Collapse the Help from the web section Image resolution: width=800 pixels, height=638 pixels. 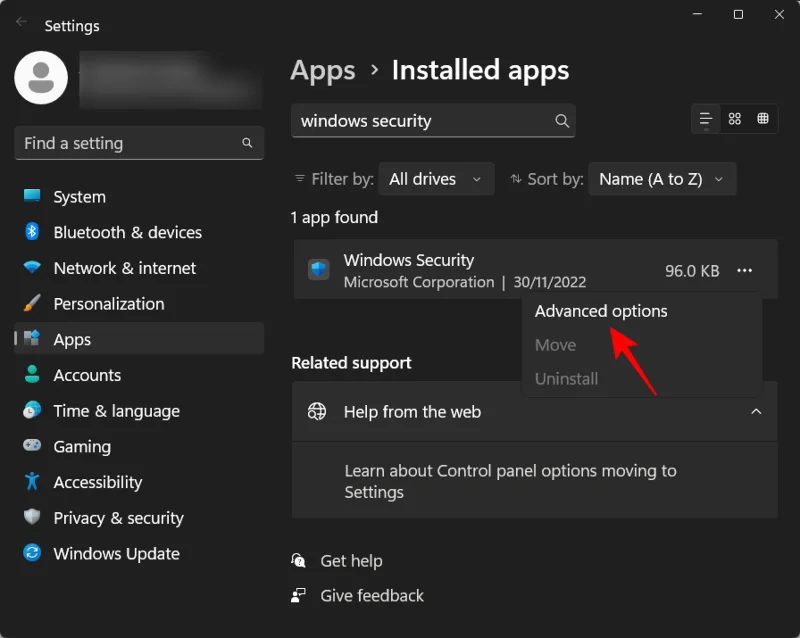click(757, 411)
